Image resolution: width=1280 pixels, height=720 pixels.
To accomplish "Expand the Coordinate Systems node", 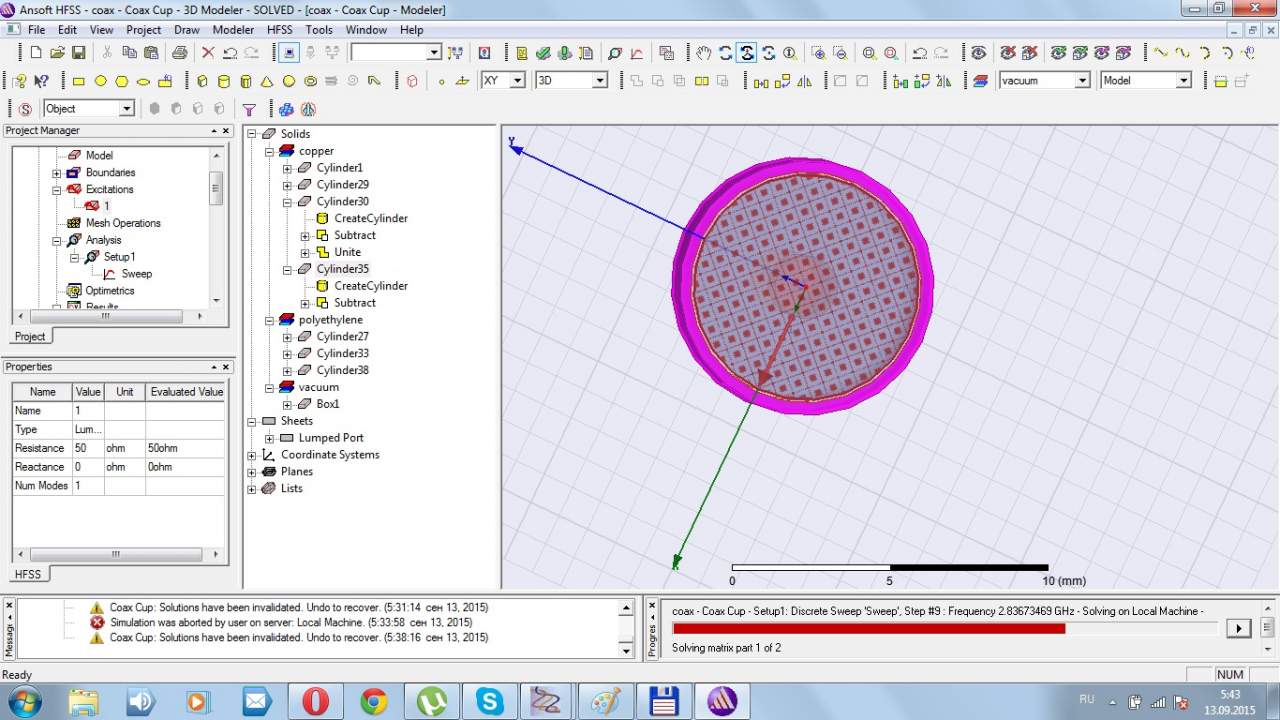I will [252, 455].
